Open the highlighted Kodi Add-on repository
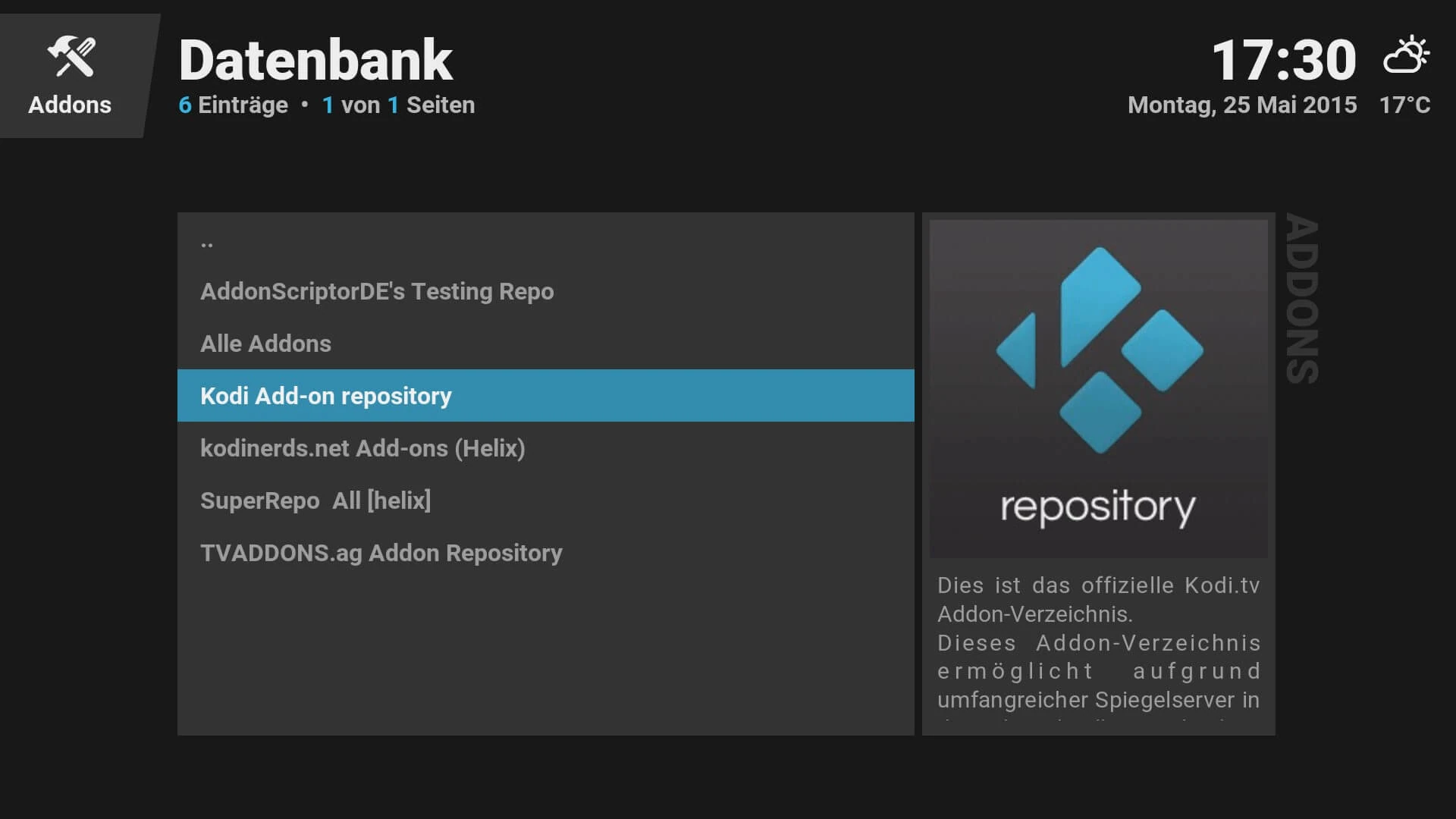The image size is (1456, 819). [546, 396]
